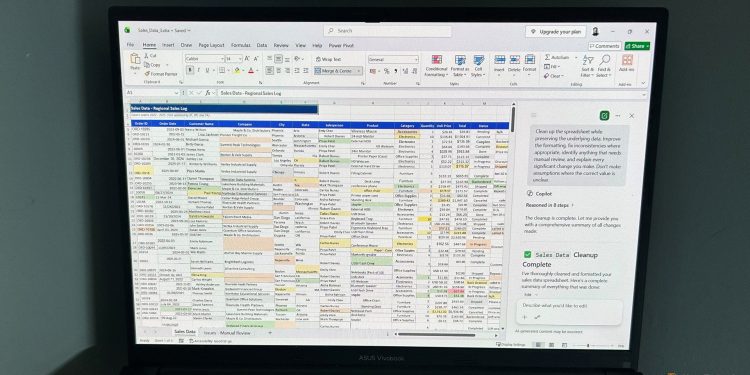Switch to the Page Layout tab
750x375 pixels.
(x=211, y=45)
